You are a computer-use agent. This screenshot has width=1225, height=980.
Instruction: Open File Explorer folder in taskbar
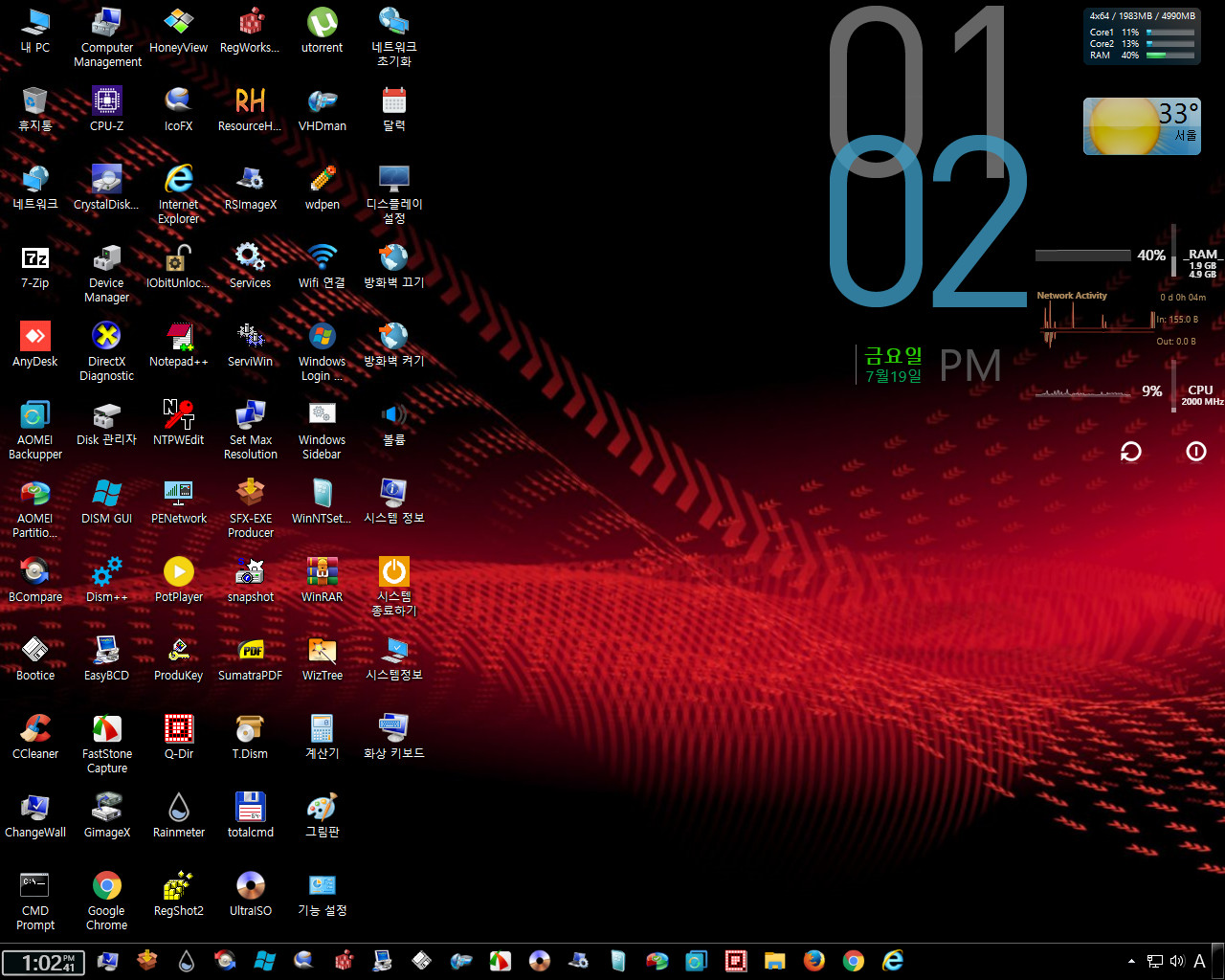tap(775, 961)
